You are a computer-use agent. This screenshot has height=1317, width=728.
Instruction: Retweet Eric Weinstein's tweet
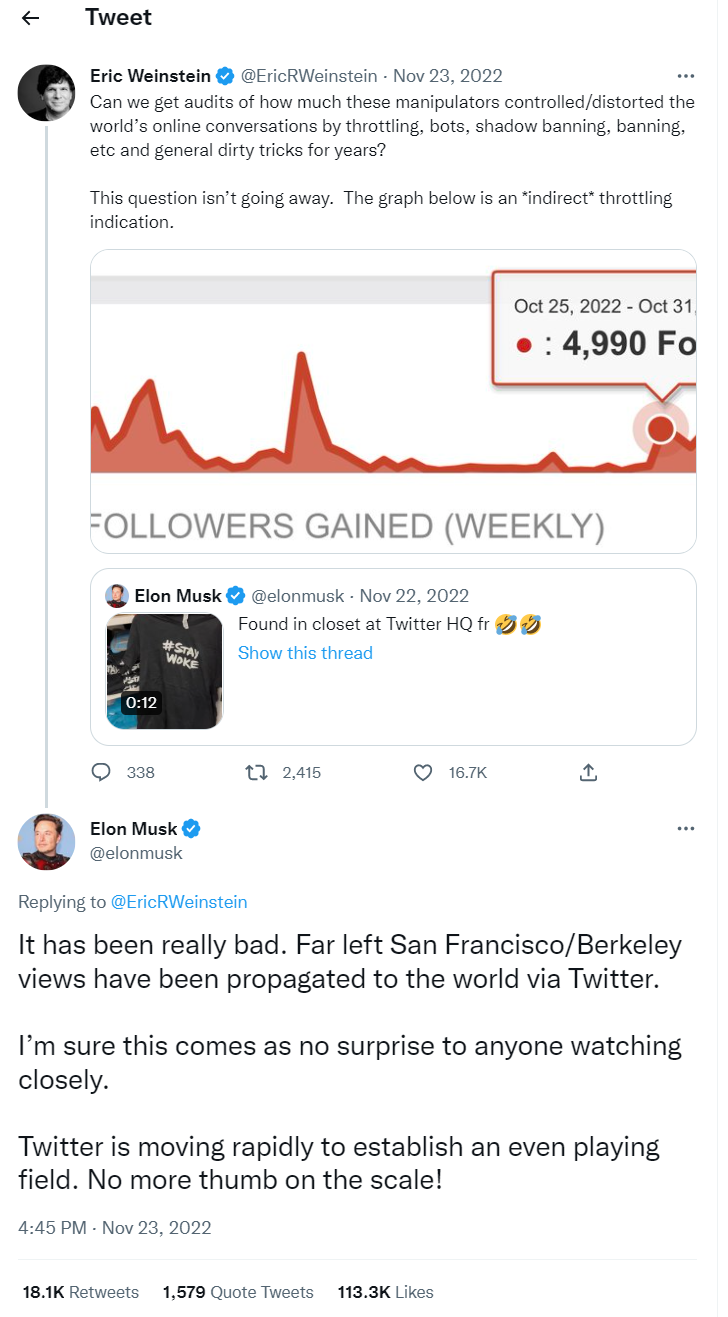(x=257, y=772)
